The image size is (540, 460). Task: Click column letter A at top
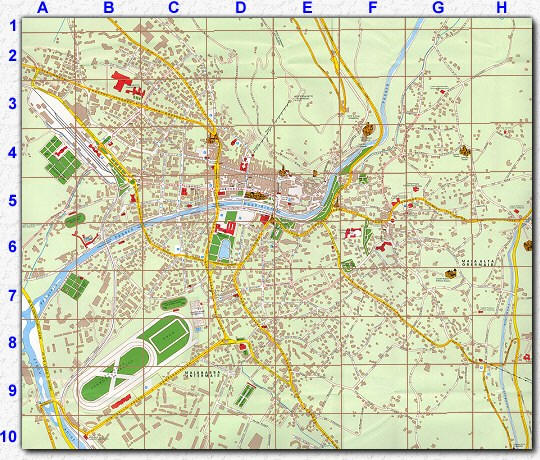point(42,8)
